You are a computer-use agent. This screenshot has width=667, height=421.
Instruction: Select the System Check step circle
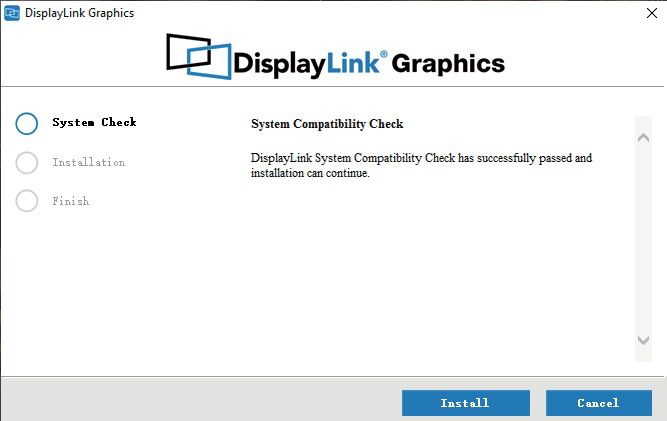(27, 123)
